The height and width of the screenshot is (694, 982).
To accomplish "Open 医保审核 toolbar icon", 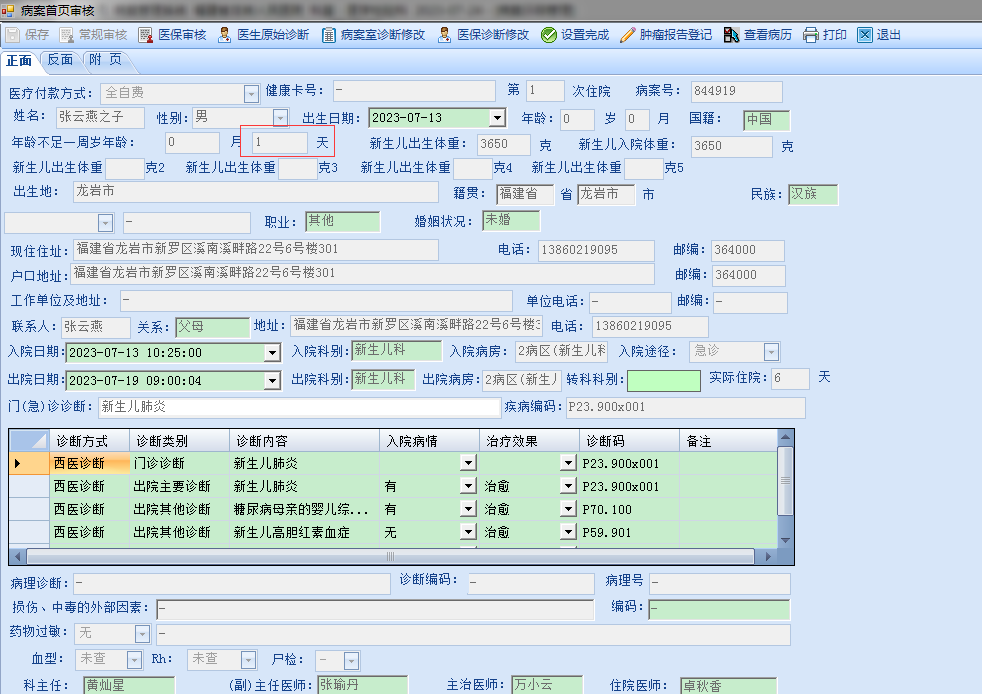I will 146,35.
